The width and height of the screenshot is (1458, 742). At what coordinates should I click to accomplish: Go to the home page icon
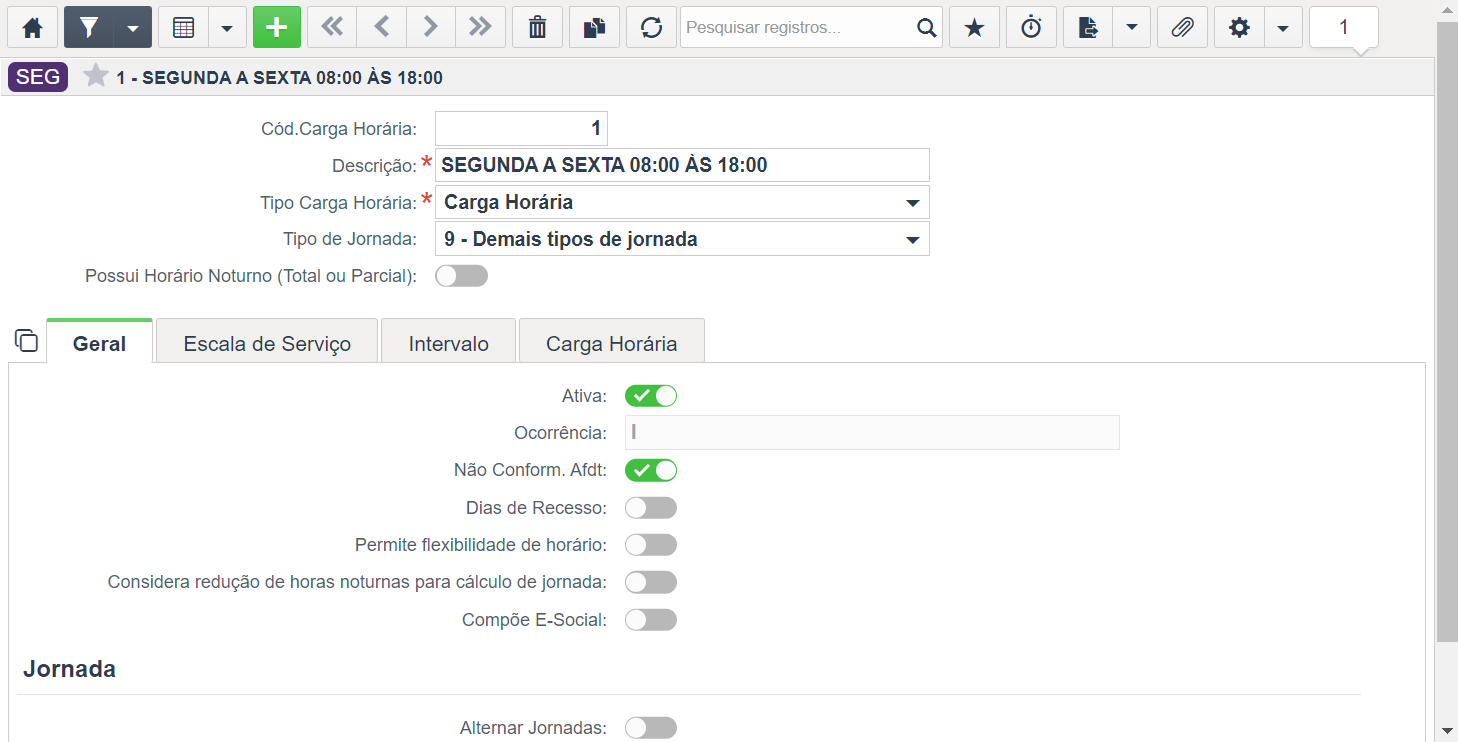click(x=33, y=27)
